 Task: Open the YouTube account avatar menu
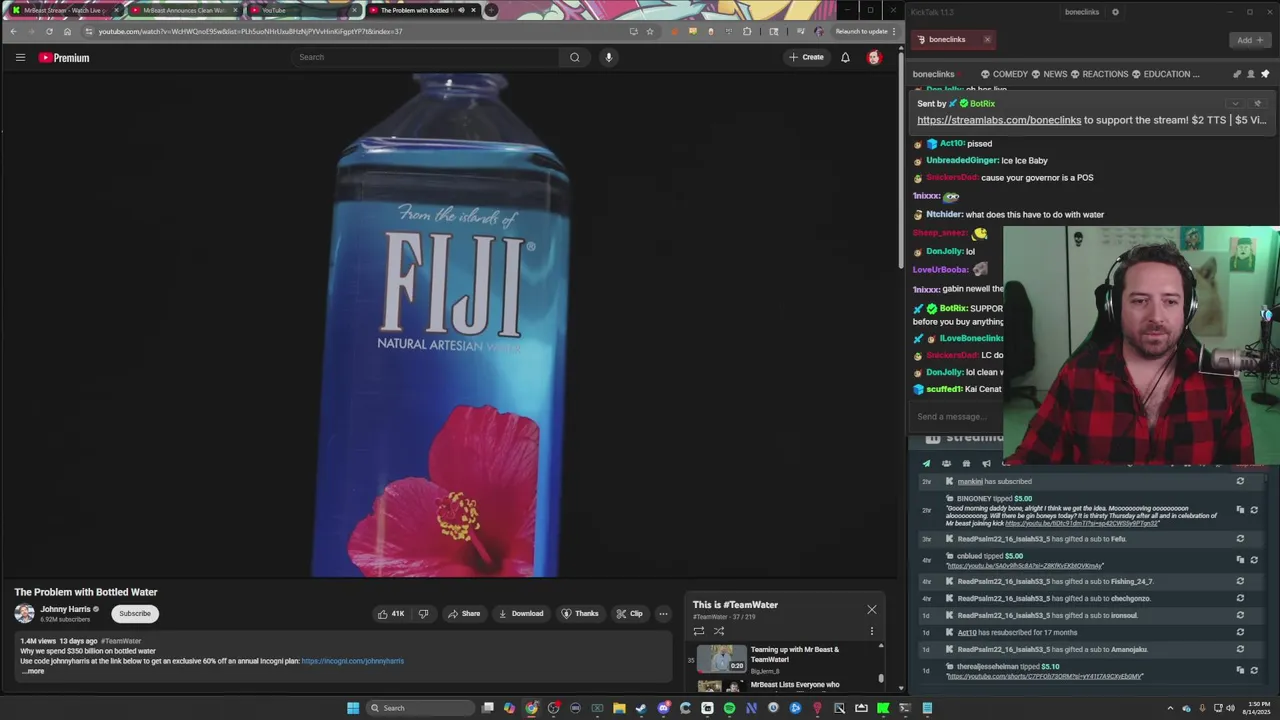point(874,57)
